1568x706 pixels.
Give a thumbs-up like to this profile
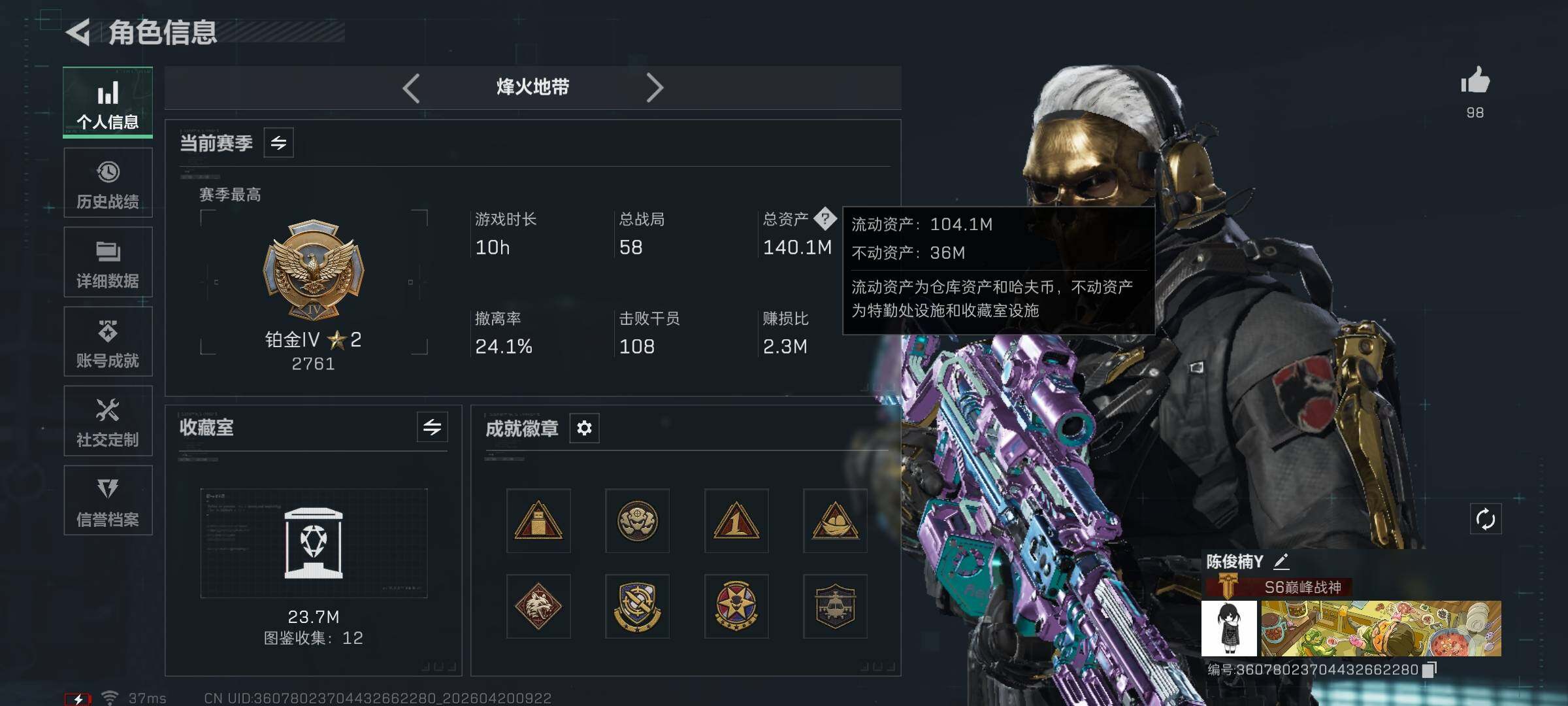click(1475, 80)
